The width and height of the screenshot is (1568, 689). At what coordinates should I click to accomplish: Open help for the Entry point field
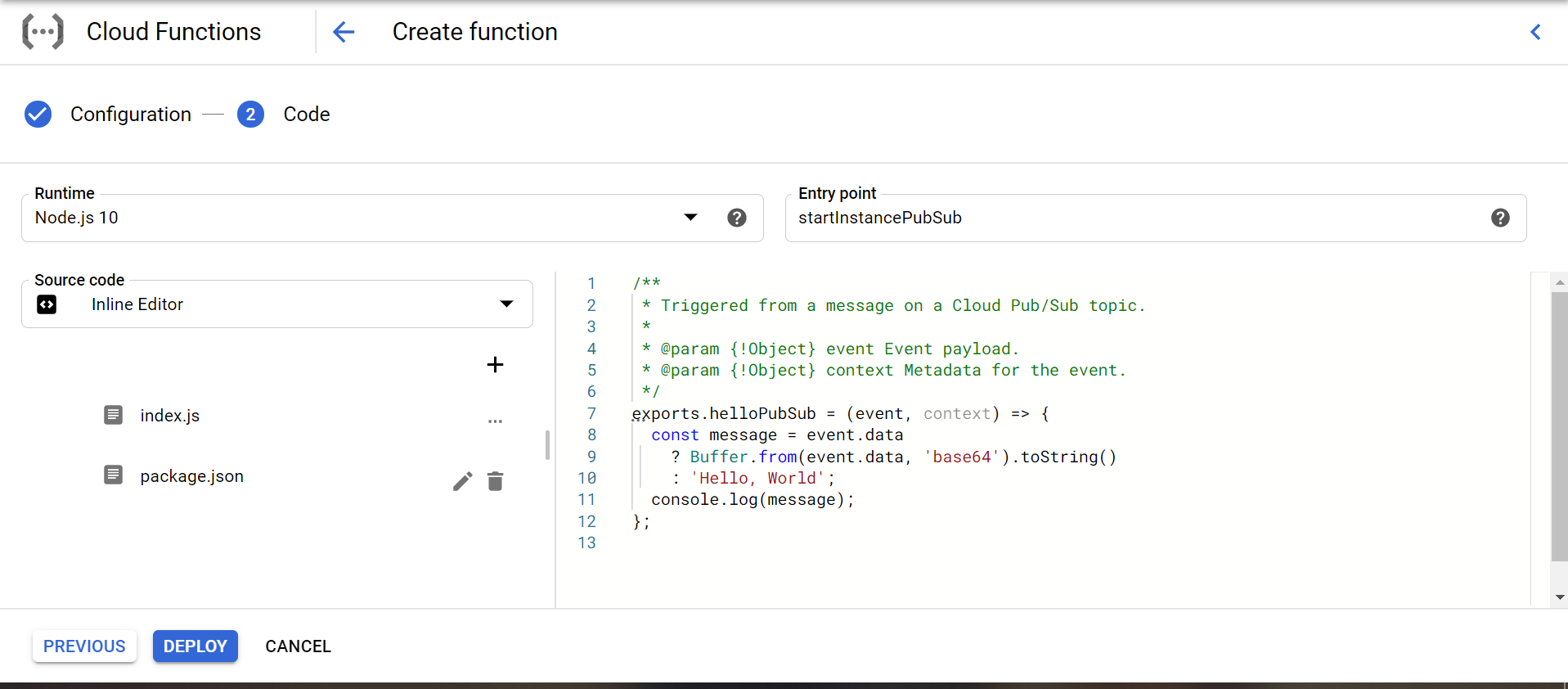(1499, 218)
